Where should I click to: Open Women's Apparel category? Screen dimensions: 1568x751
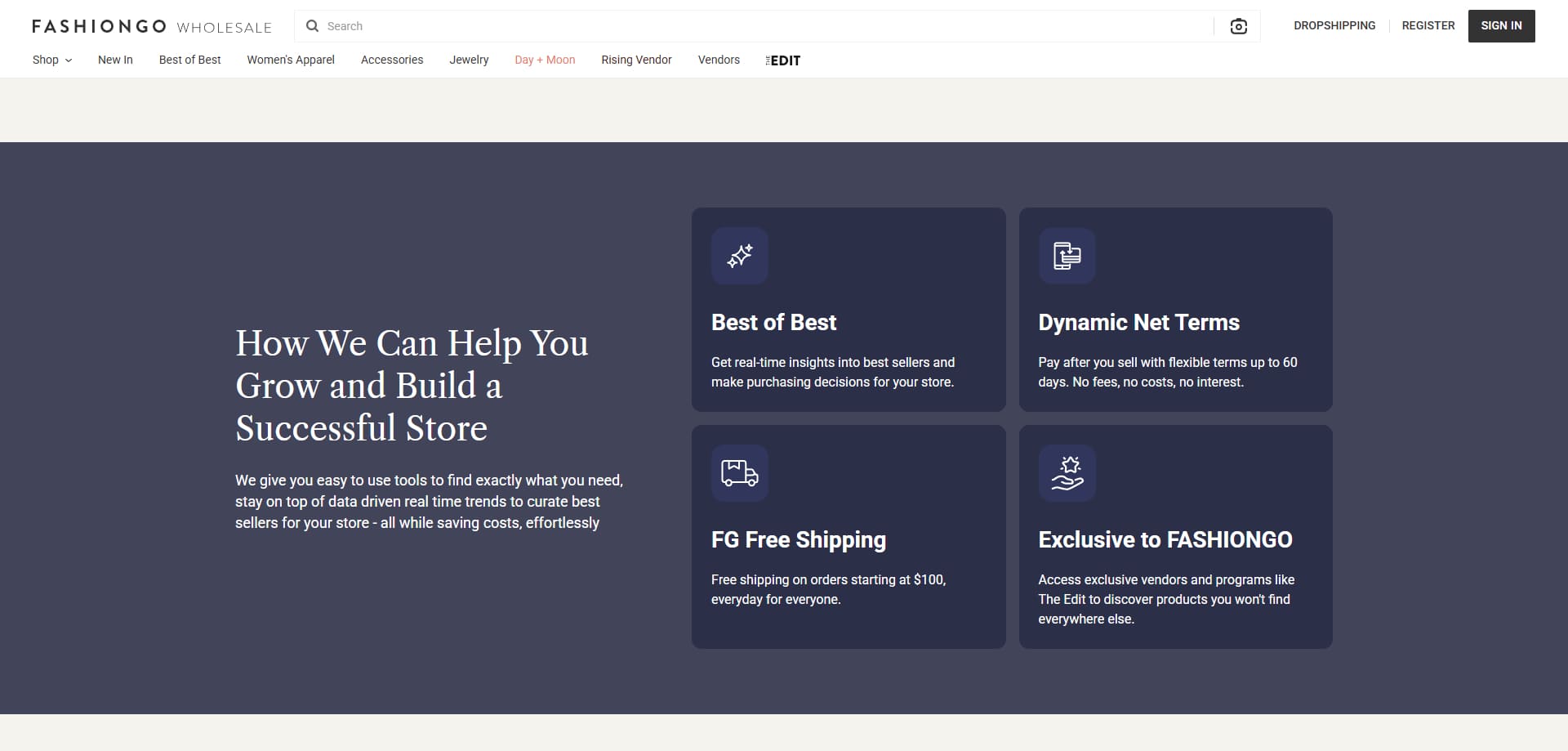tap(291, 60)
